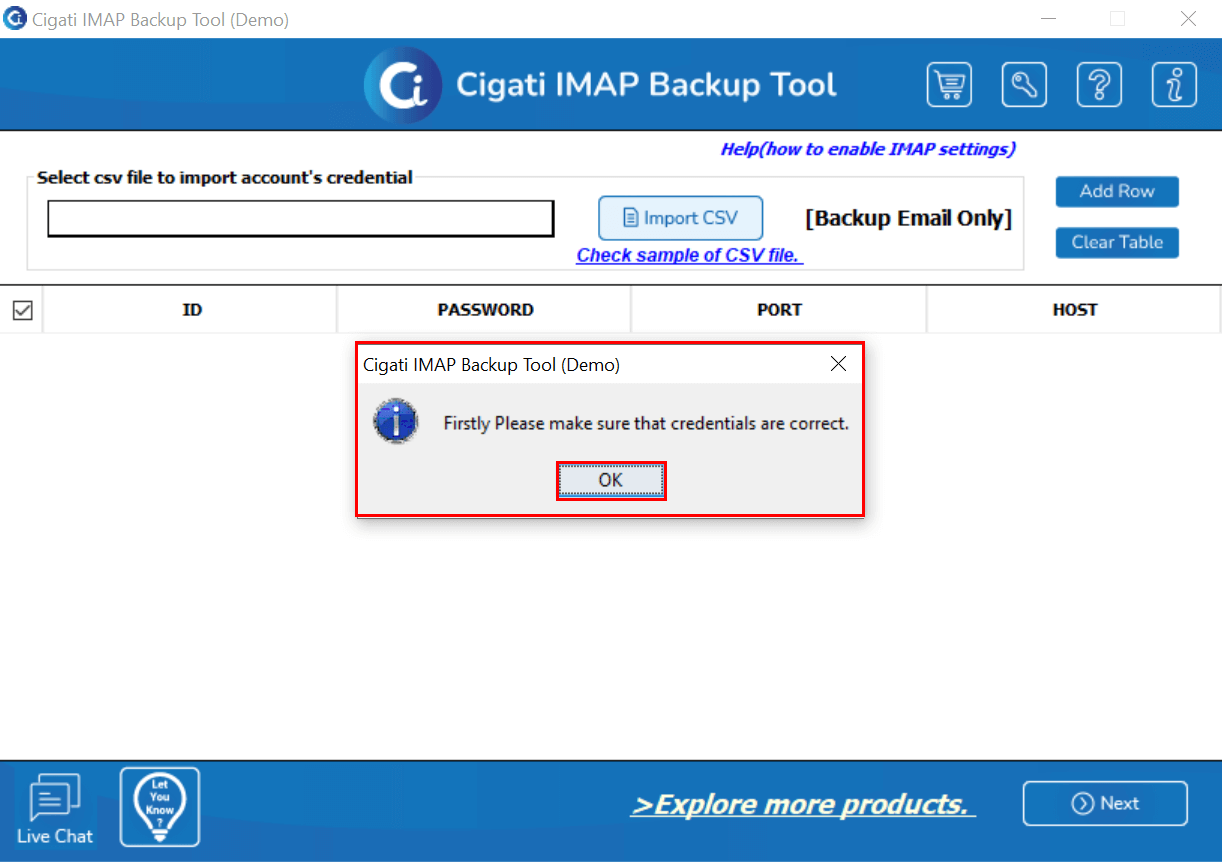Click the Import CSV button
The image size is (1222, 862).
click(680, 217)
